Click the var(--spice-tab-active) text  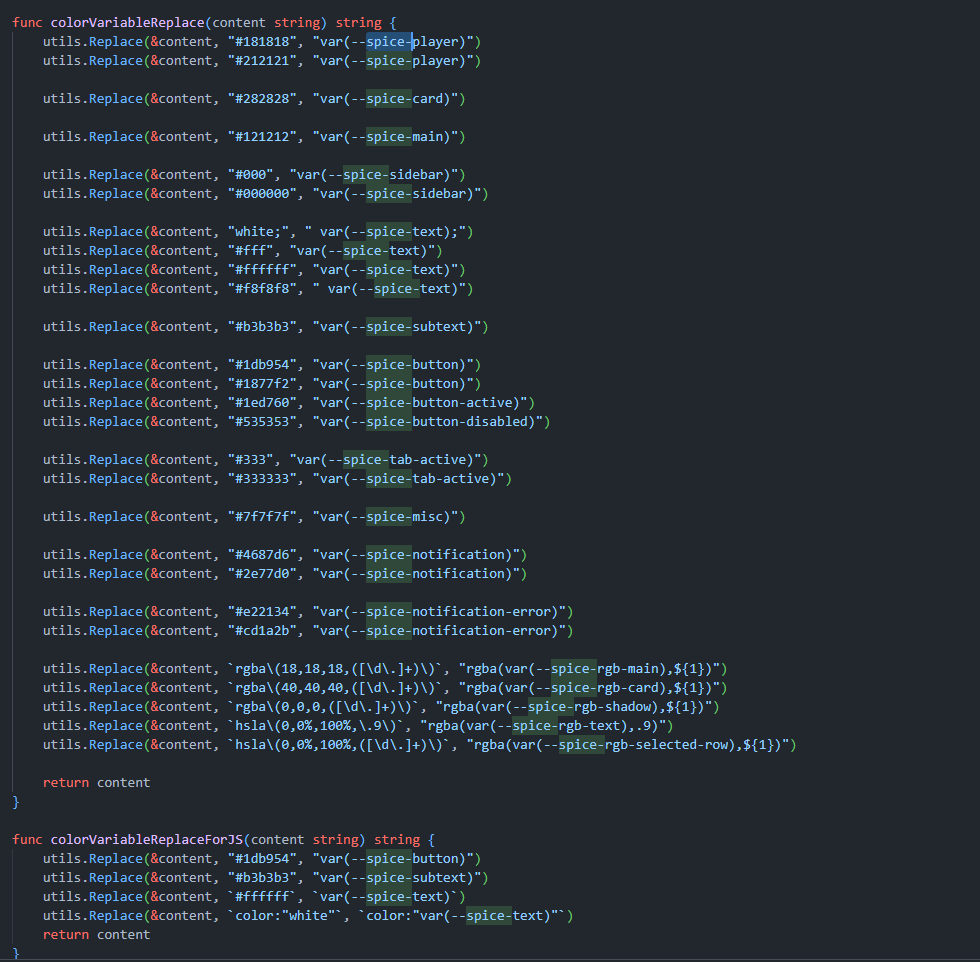click(x=389, y=459)
